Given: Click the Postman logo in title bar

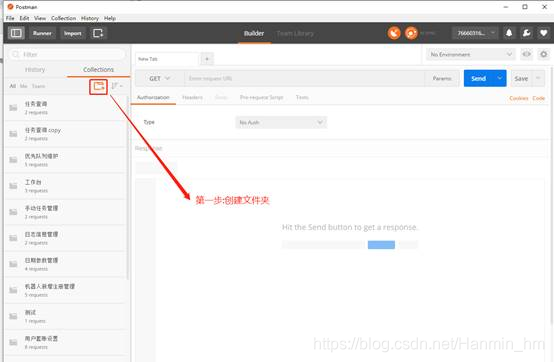Looking at the screenshot, I should point(10,7).
